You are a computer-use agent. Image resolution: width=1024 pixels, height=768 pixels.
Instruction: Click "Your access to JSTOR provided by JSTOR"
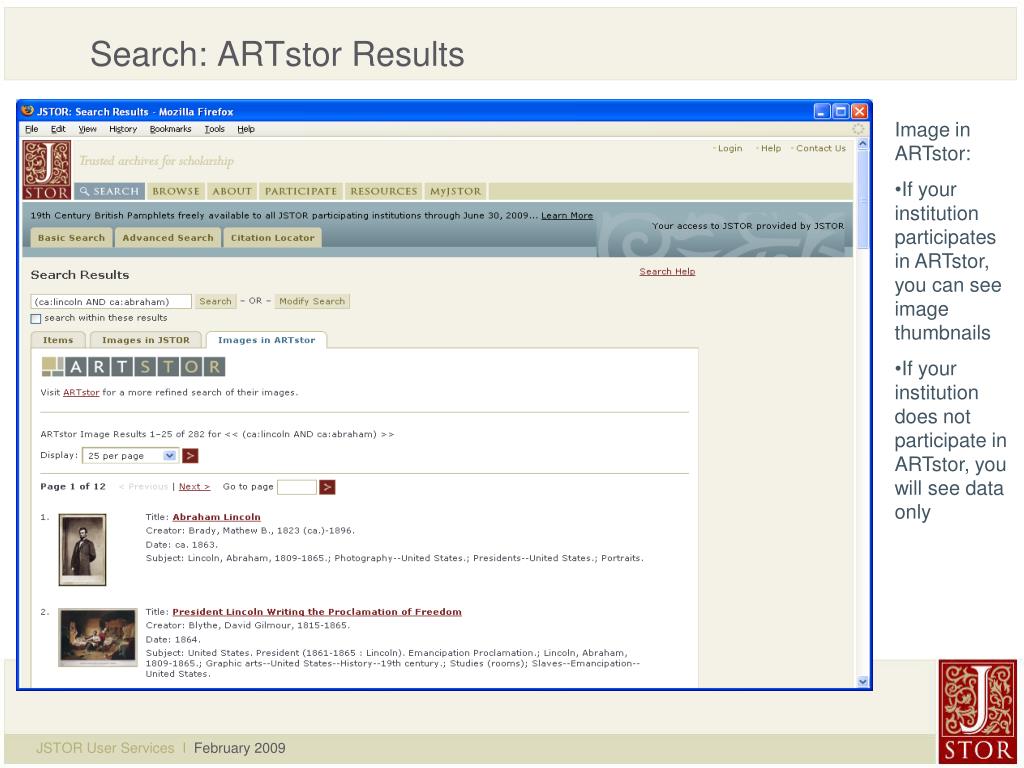[x=748, y=226]
